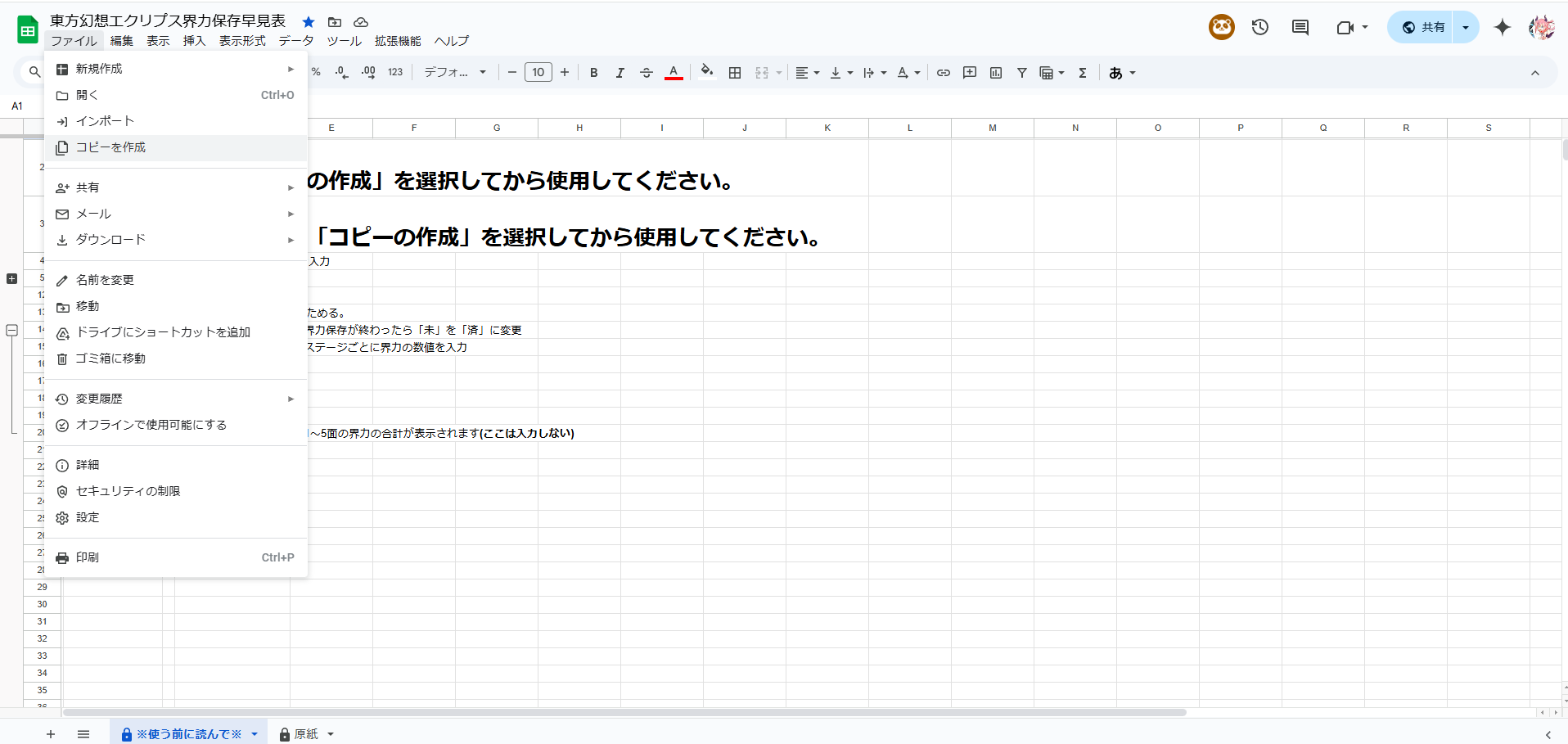Open ※使う前に読んで※ tab dropdown arrow
The width and height of the screenshot is (1568, 744).
pyautogui.click(x=255, y=734)
